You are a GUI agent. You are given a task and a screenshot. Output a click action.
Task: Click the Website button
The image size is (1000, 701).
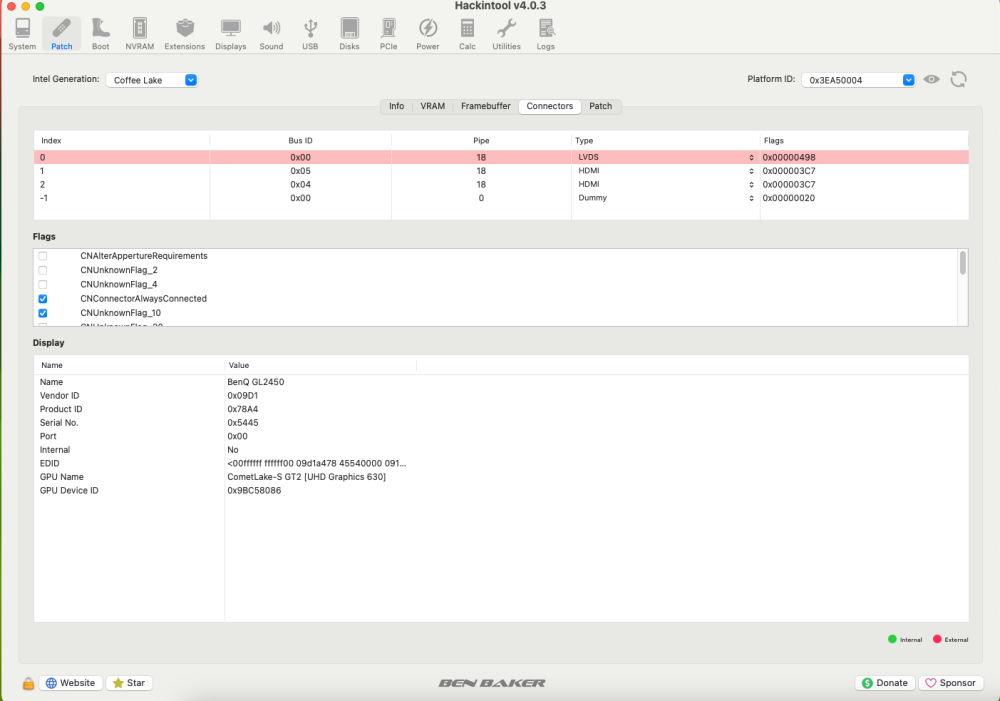(x=71, y=683)
